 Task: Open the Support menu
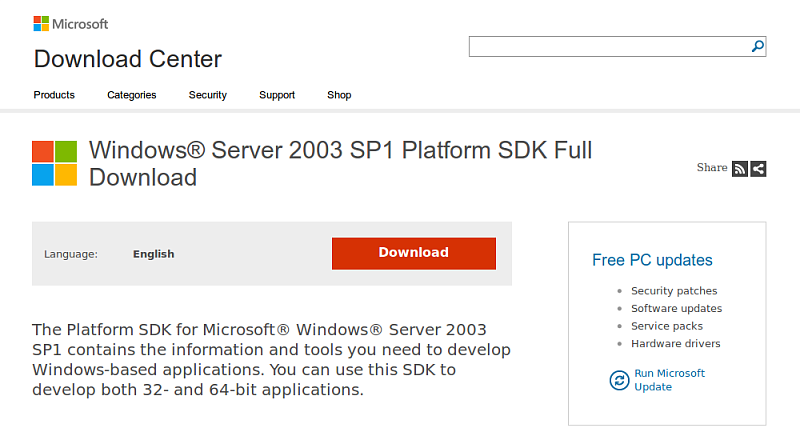pyautogui.click(x=277, y=95)
